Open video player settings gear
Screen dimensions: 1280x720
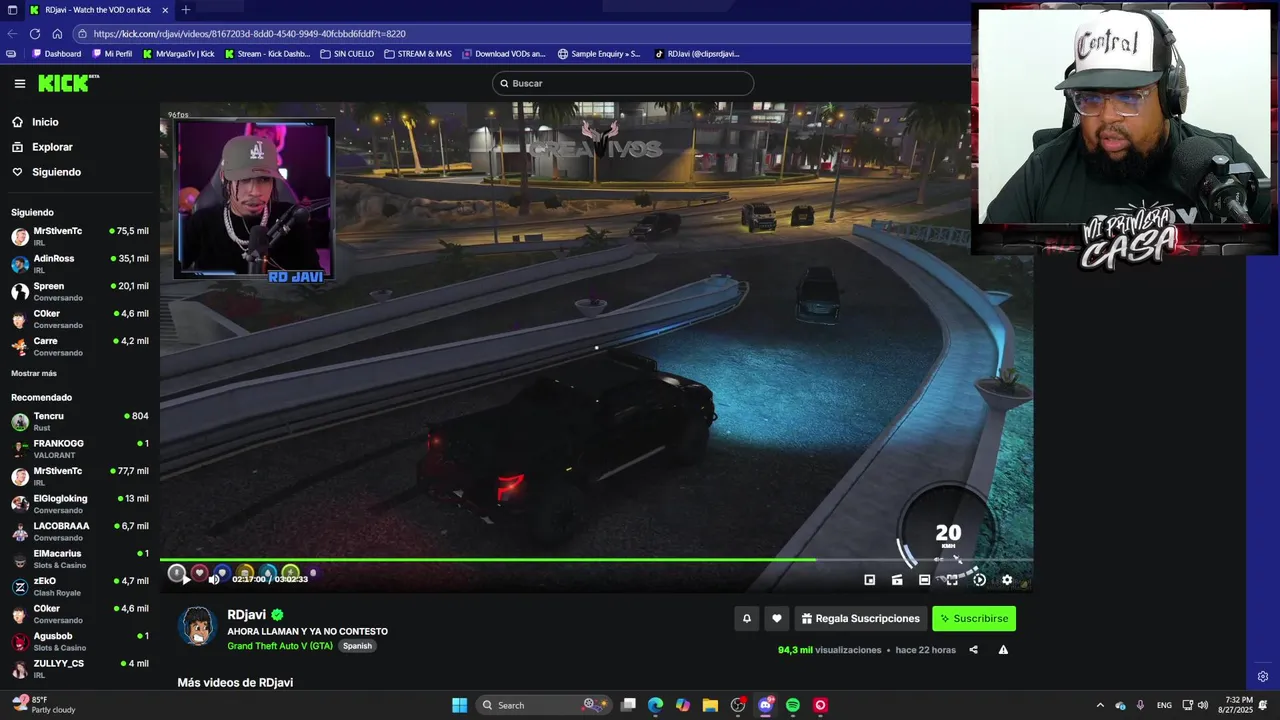[1007, 579]
